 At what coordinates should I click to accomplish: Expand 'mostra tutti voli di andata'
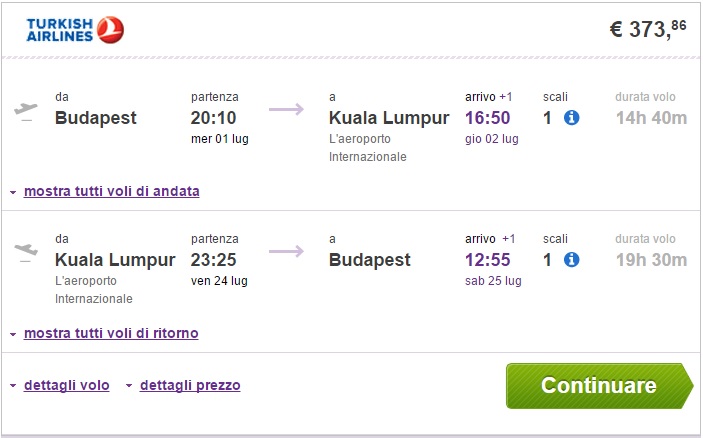click(x=111, y=191)
